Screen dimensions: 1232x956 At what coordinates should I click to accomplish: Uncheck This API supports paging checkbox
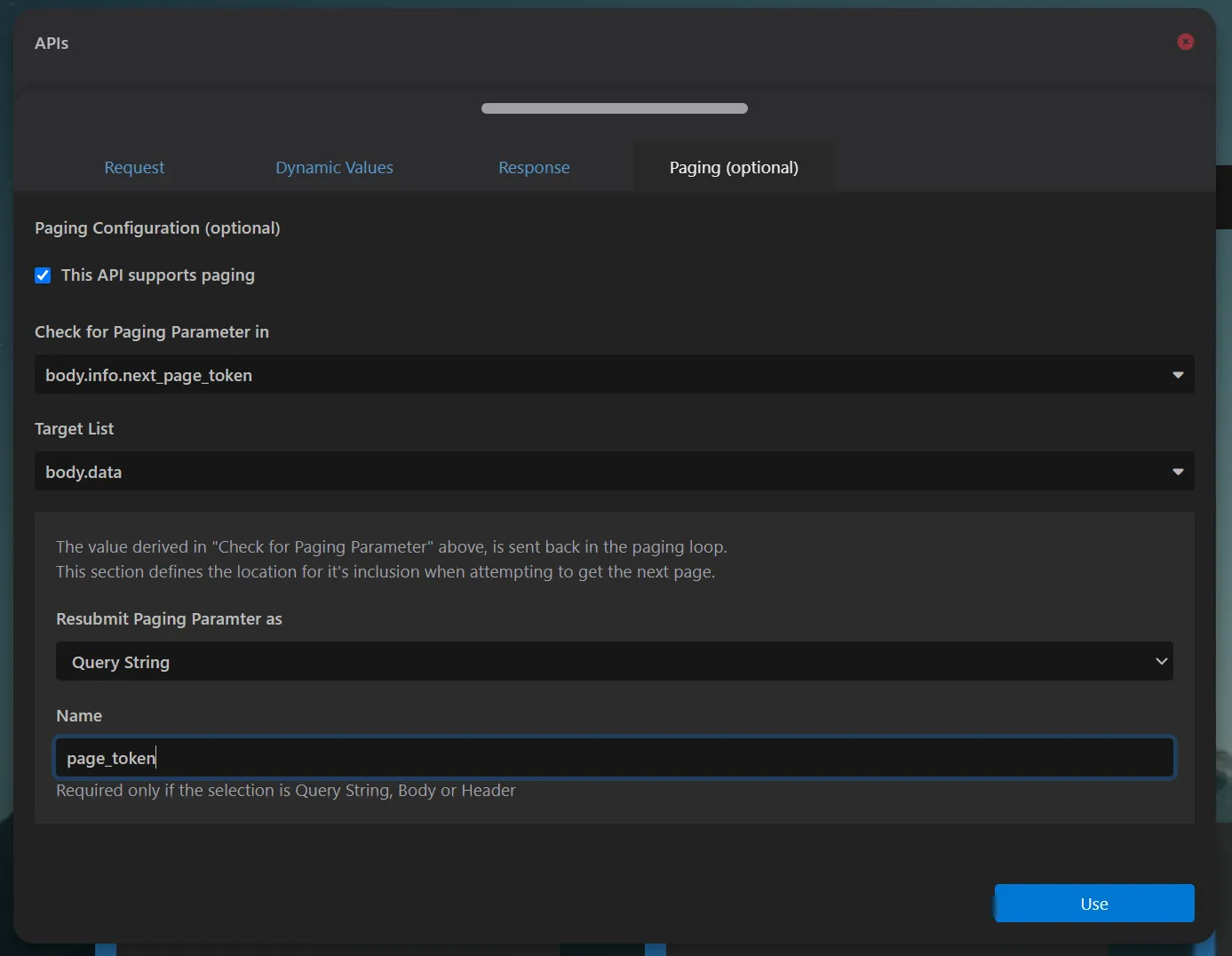(43, 275)
